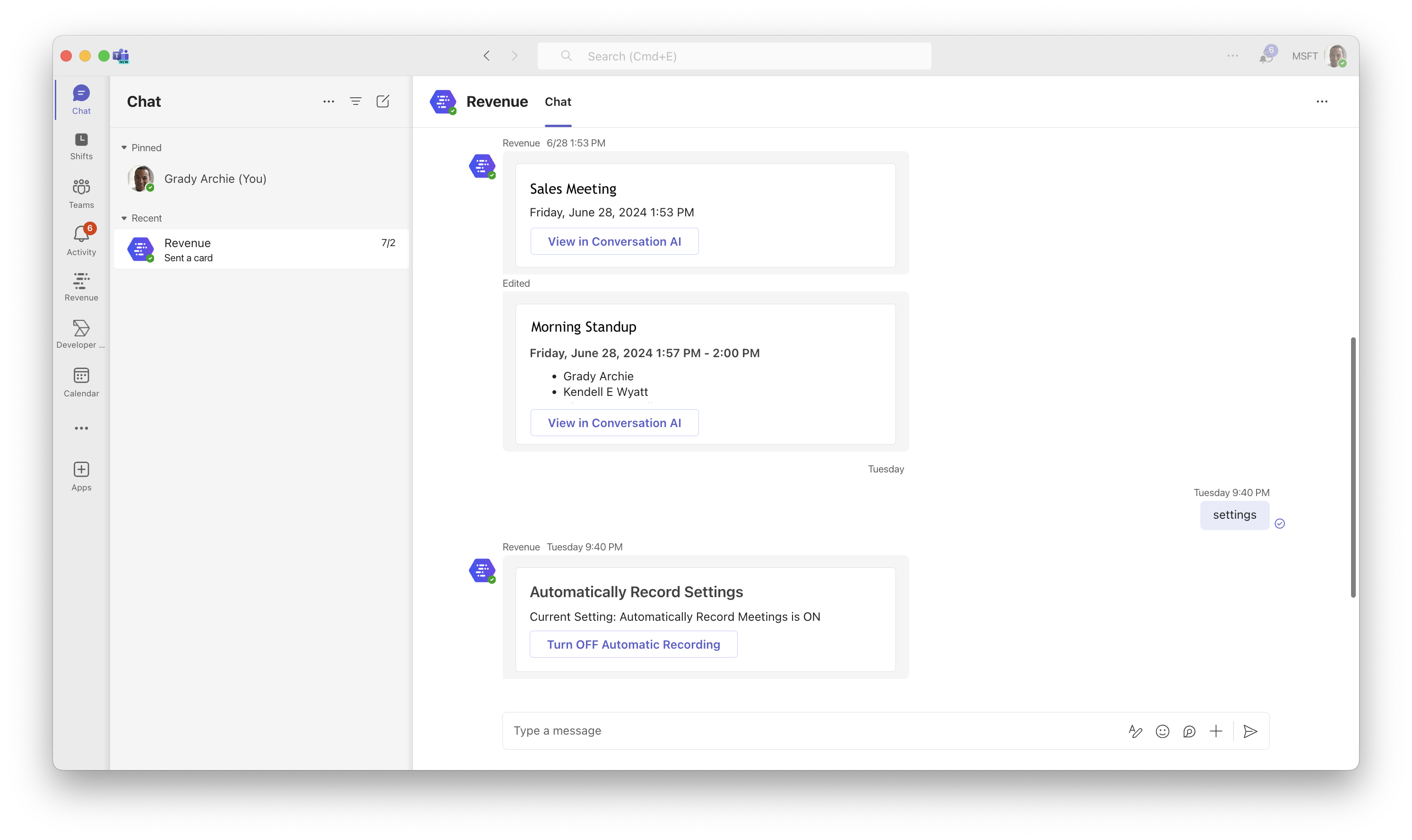Open more options in Revenue chat header

point(1322,101)
